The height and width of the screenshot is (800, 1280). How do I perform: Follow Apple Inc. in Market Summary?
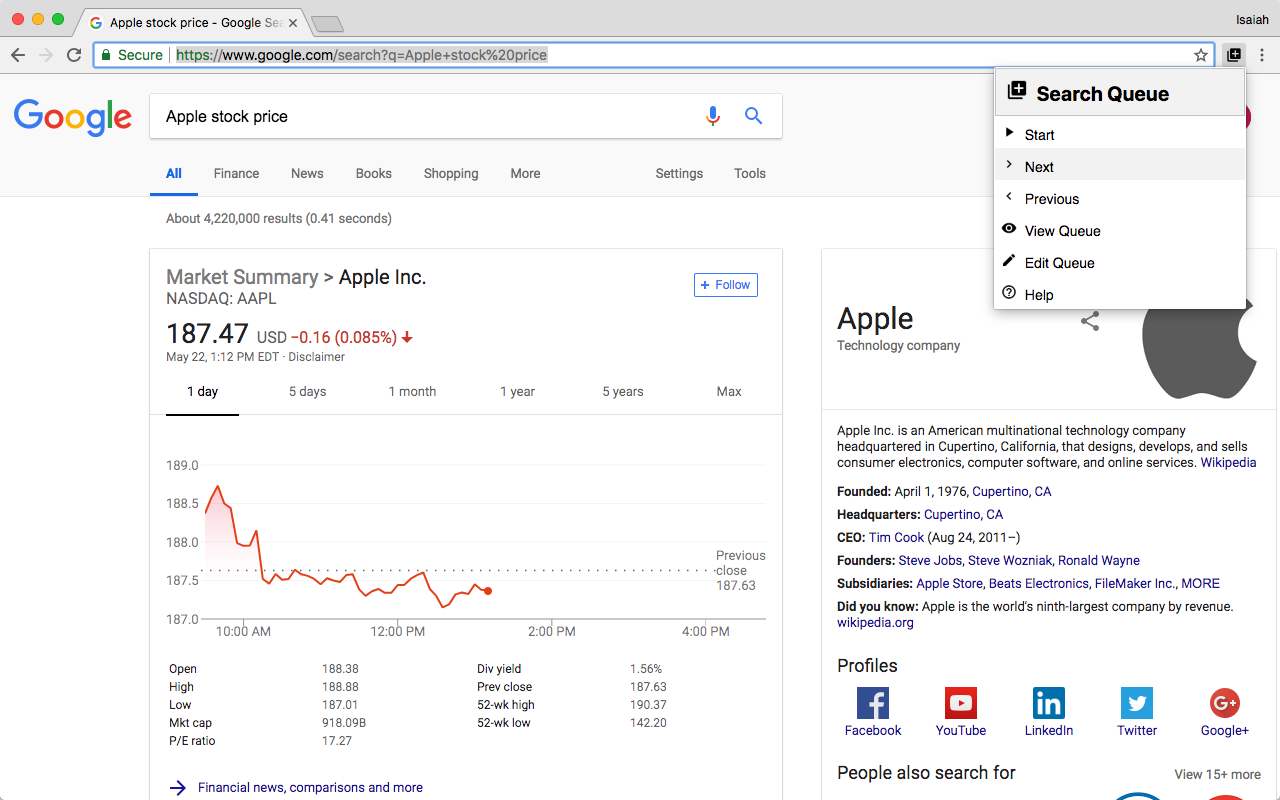point(725,284)
